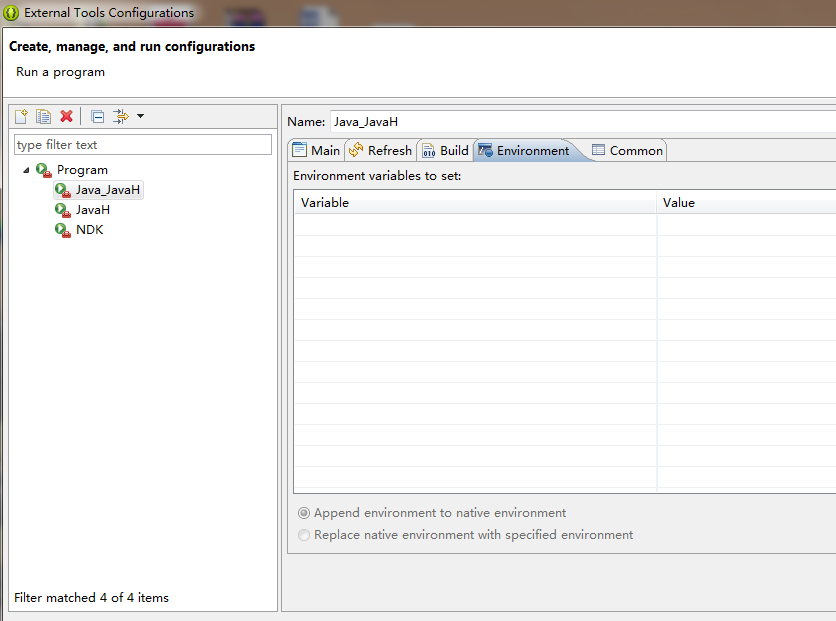Delete selected configuration with red X
This screenshot has height=621, width=836.
coord(66,116)
